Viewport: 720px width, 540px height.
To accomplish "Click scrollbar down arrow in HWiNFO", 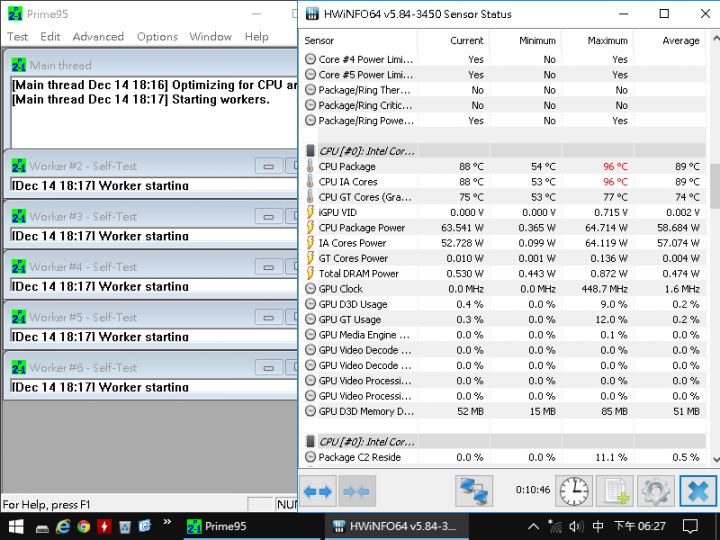I will click(x=715, y=459).
